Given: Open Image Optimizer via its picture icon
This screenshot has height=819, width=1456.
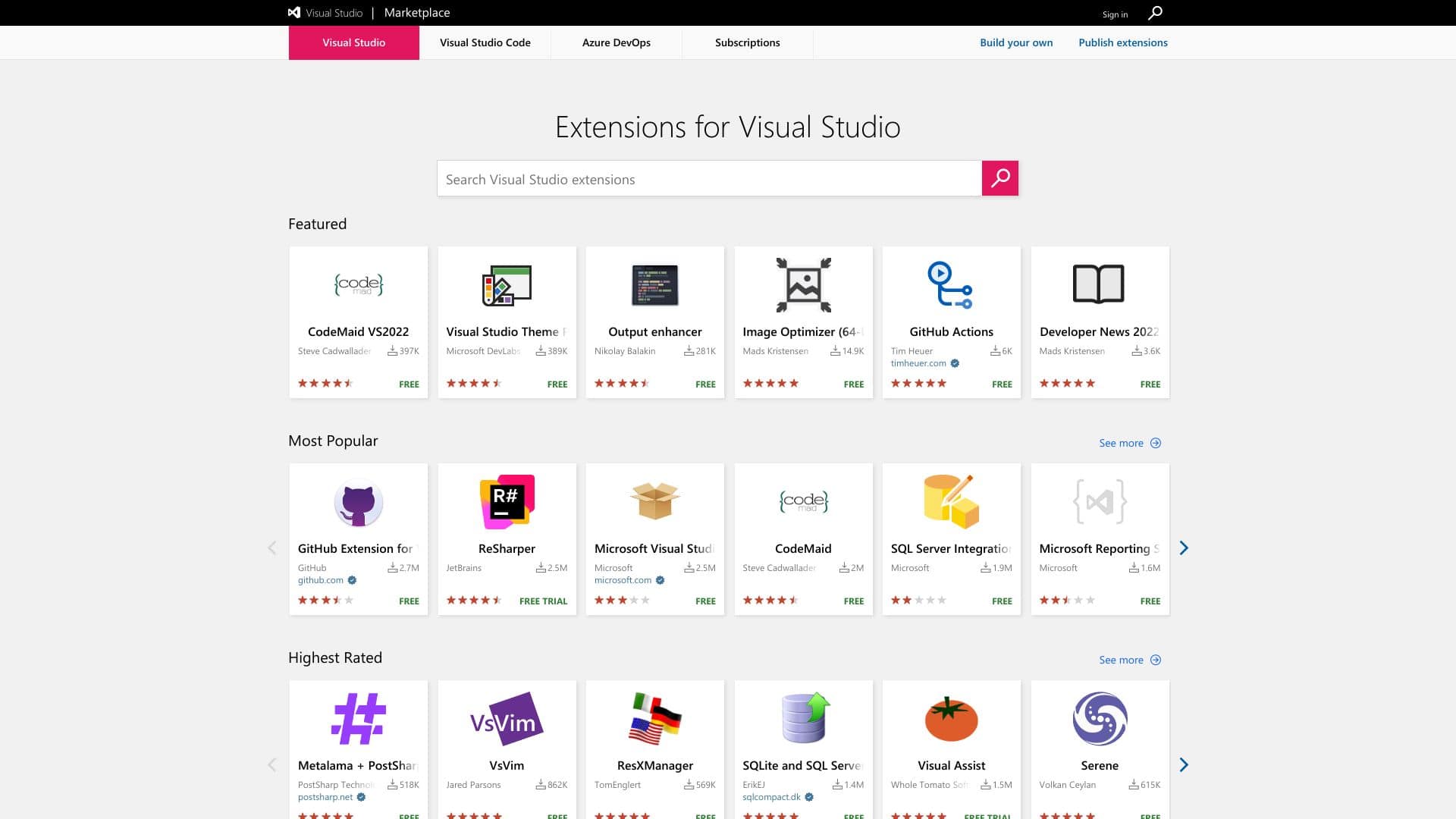Looking at the screenshot, I should point(803,285).
